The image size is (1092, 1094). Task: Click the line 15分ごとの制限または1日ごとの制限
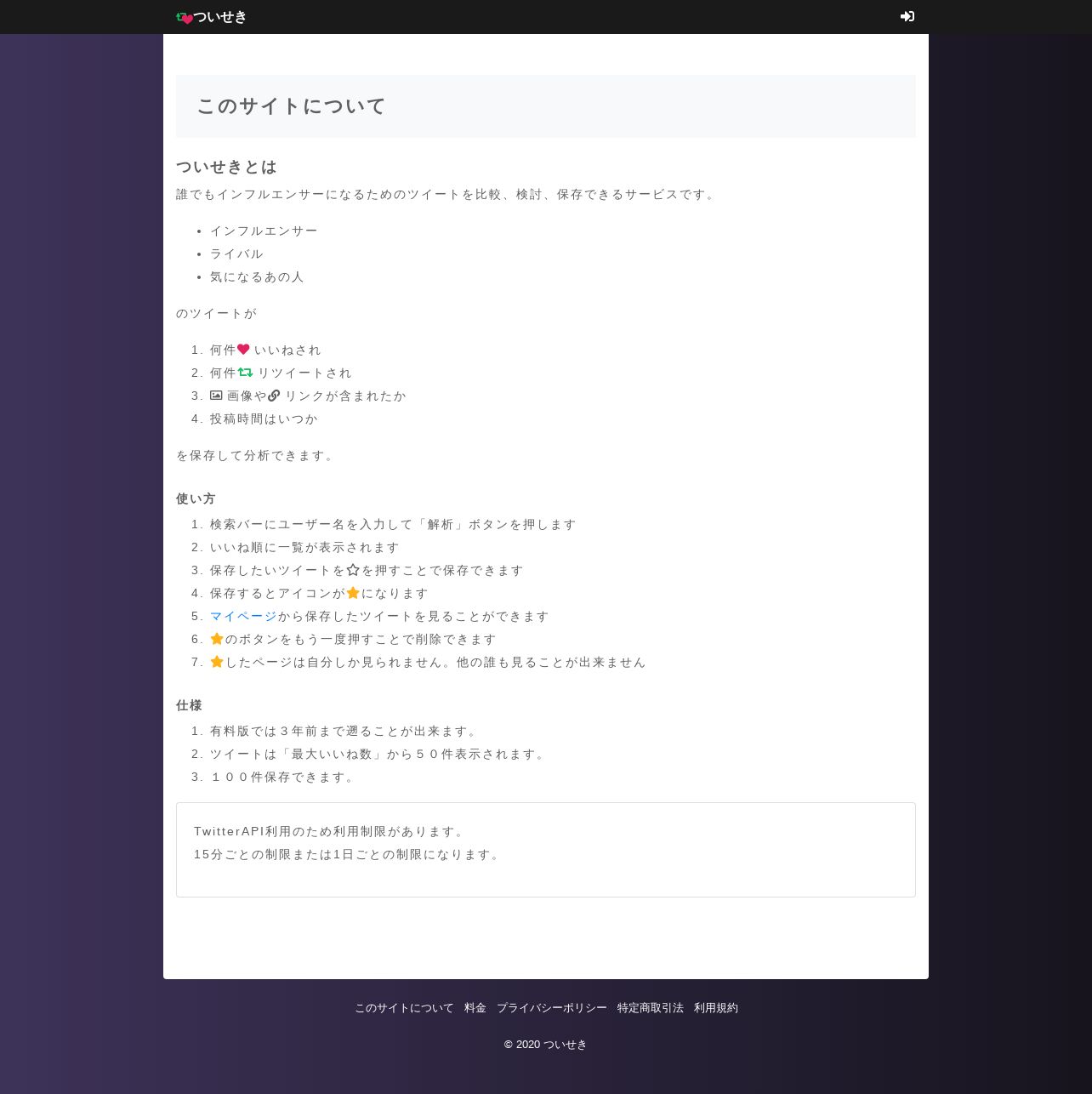click(x=348, y=854)
